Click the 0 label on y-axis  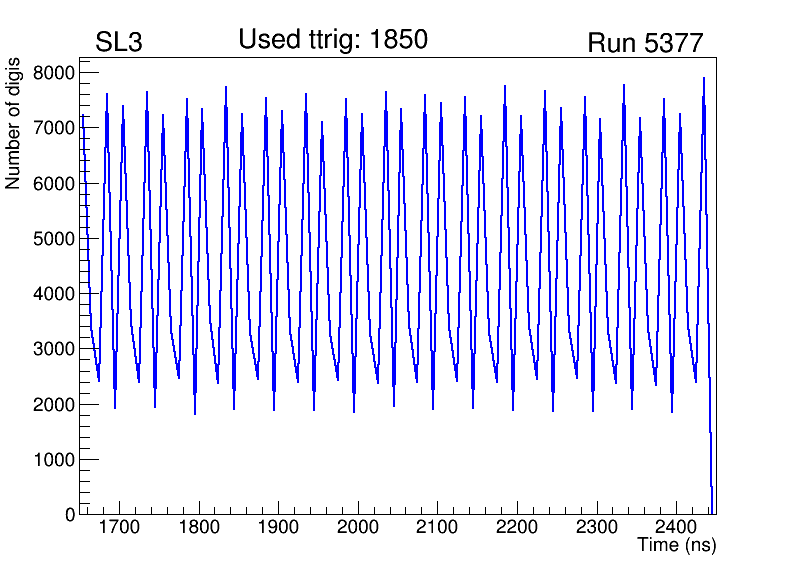pos(70,515)
